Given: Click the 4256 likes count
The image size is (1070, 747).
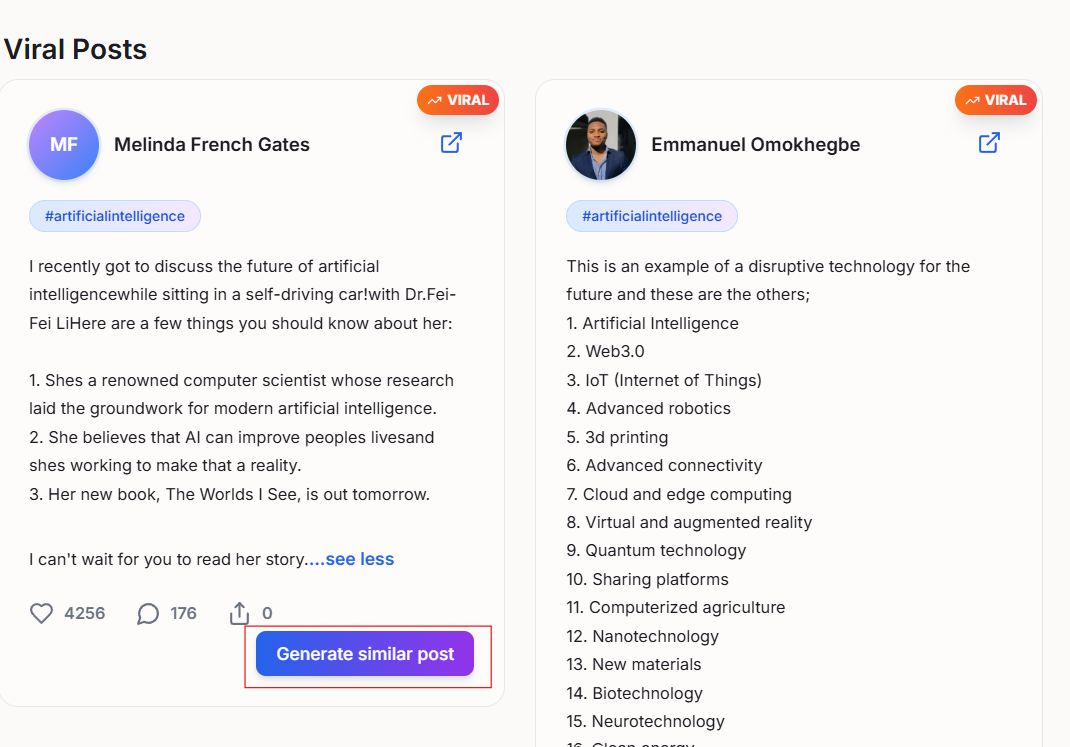Looking at the screenshot, I should pos(85,613).
